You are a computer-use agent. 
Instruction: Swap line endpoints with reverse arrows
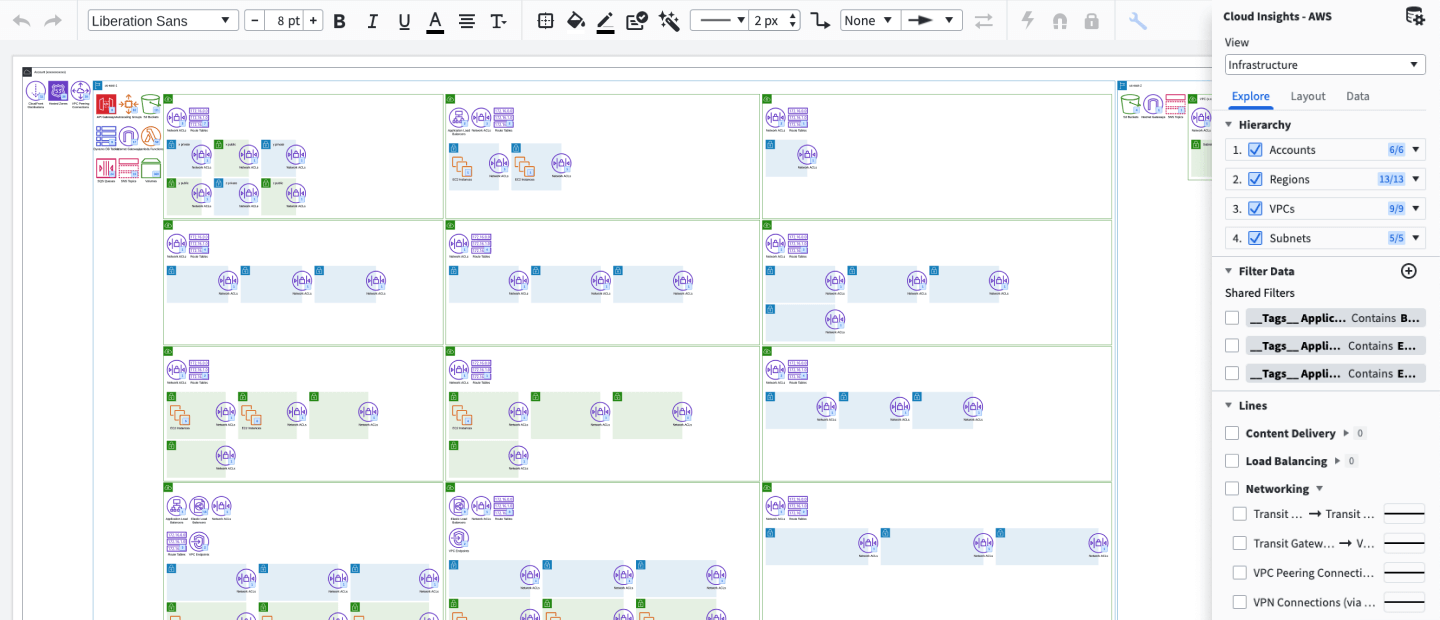[984, 21]
